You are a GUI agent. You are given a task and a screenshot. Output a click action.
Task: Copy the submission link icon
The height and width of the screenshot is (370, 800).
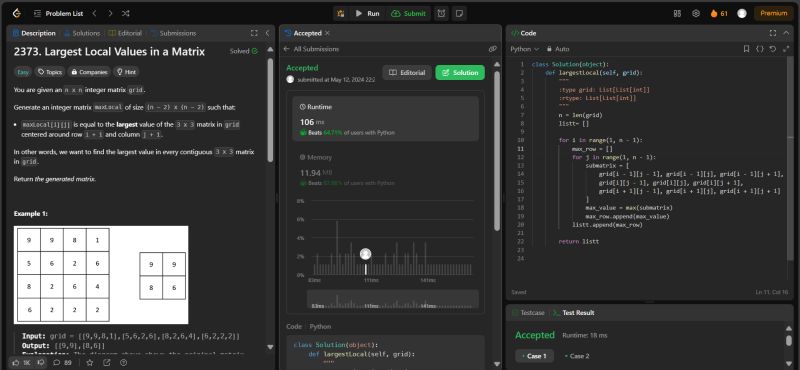(x=493, y=49)
